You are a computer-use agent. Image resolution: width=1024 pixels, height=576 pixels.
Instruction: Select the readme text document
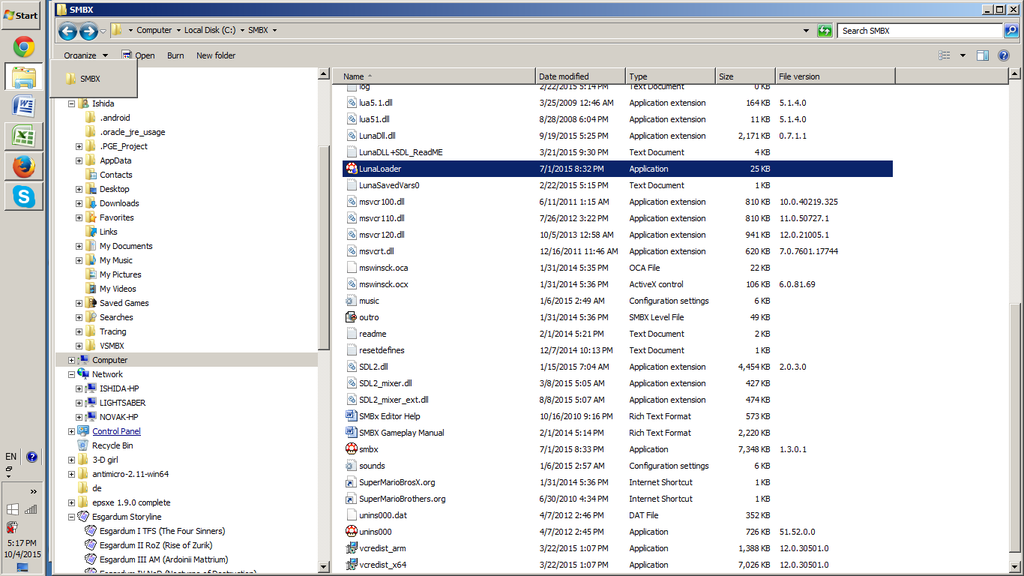(x=372, y=334)
